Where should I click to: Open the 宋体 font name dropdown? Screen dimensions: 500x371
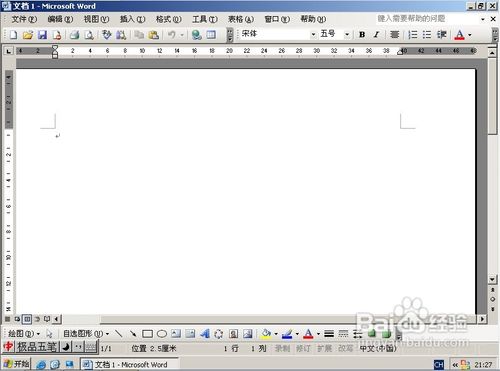tap(313, 34)
